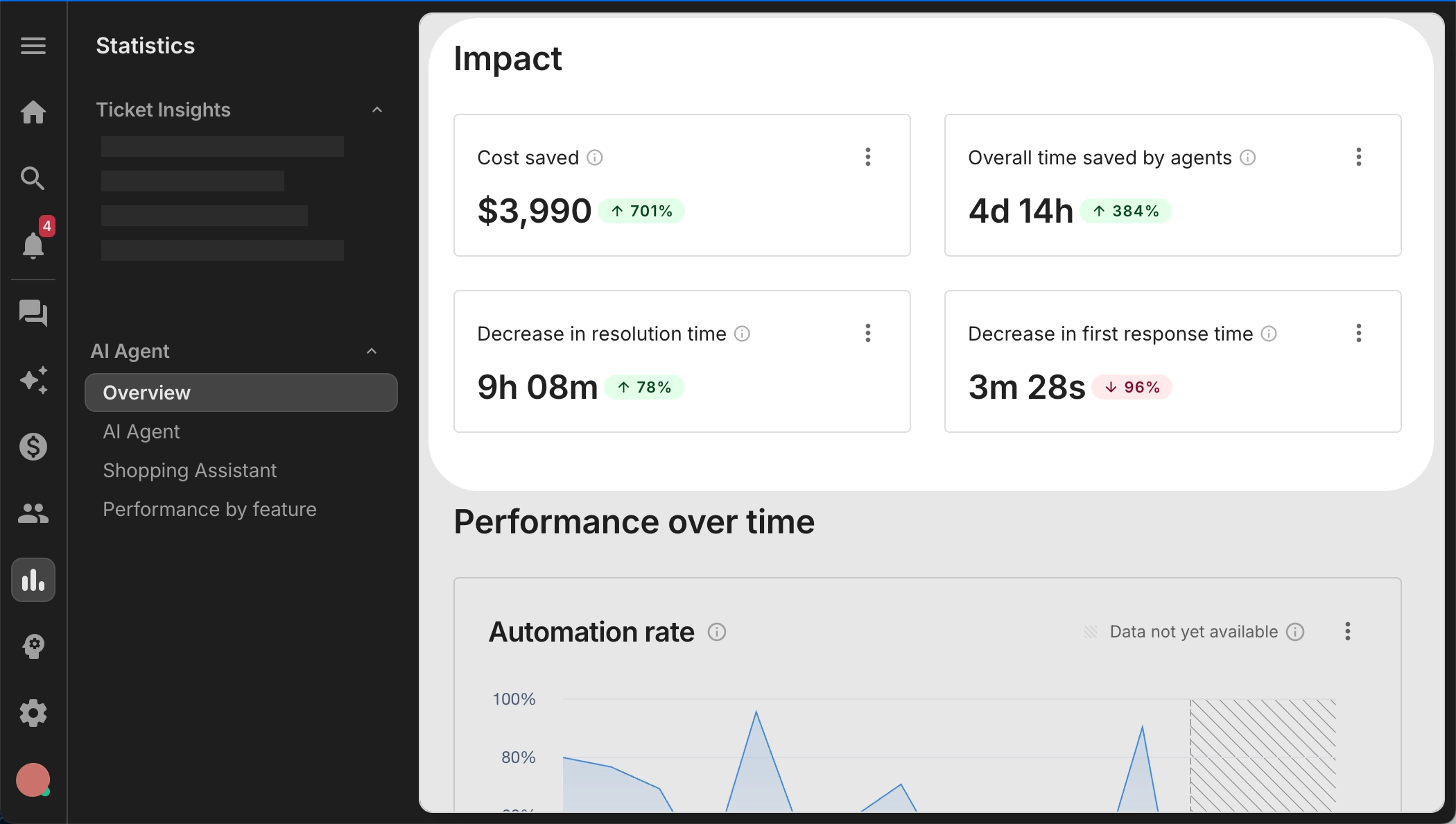Open AI Agent sub-item under Overview
The height and width of the screenshot is (824, 1456).
[141, 431]
